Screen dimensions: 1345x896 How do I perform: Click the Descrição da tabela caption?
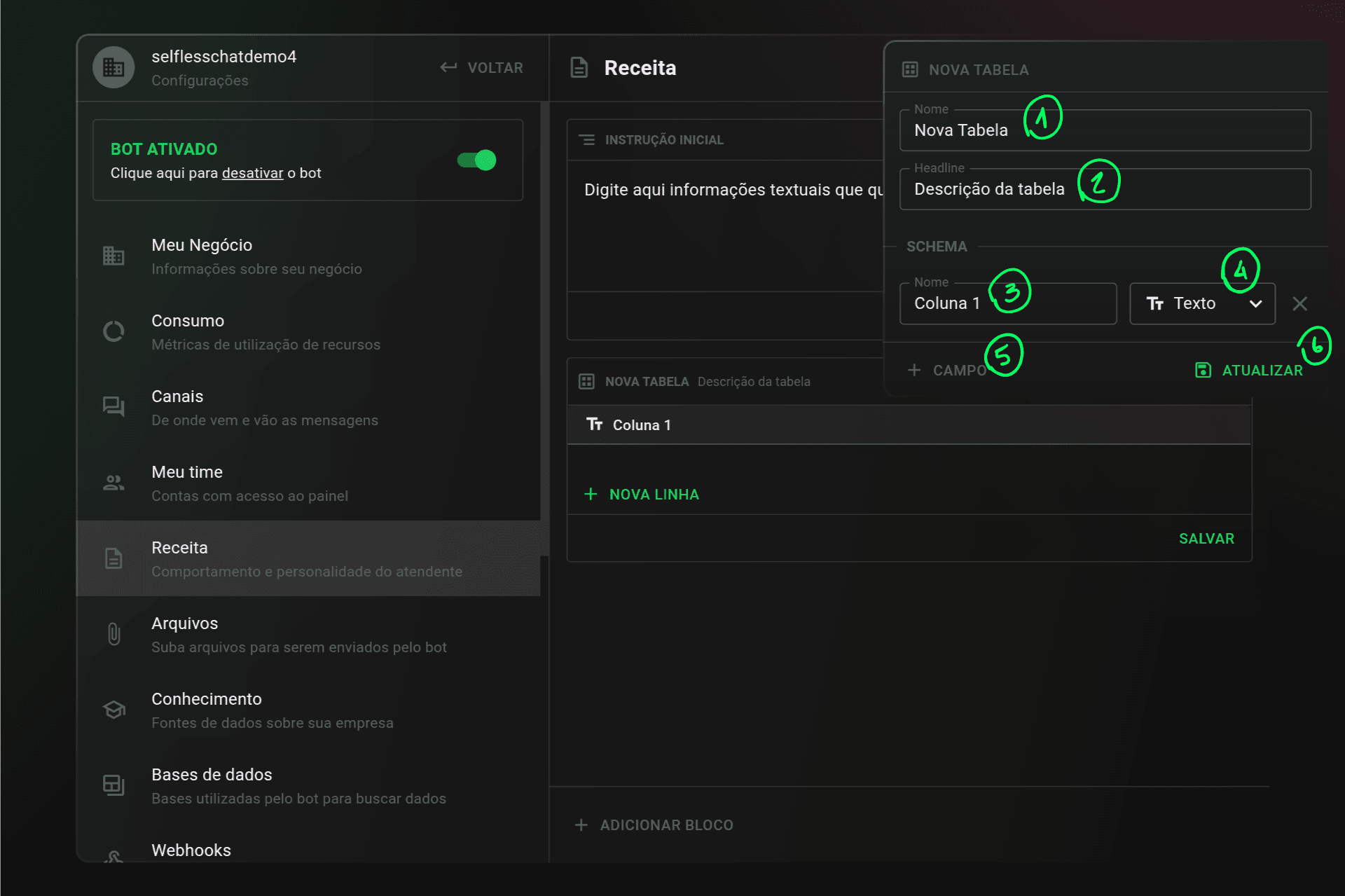tap(754, 382)
